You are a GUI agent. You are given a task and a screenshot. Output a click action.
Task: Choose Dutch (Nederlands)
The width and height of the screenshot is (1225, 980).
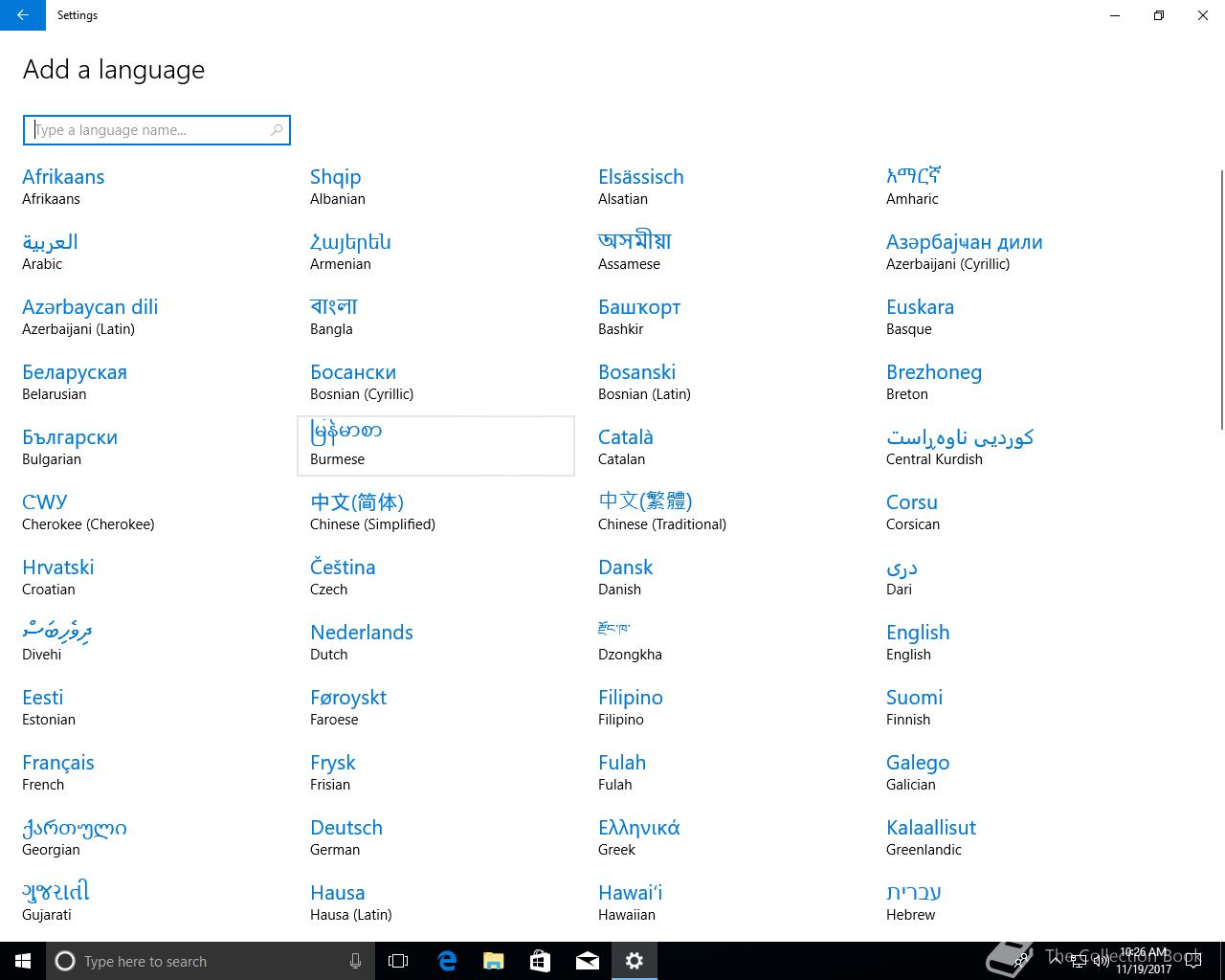(435, 642)
